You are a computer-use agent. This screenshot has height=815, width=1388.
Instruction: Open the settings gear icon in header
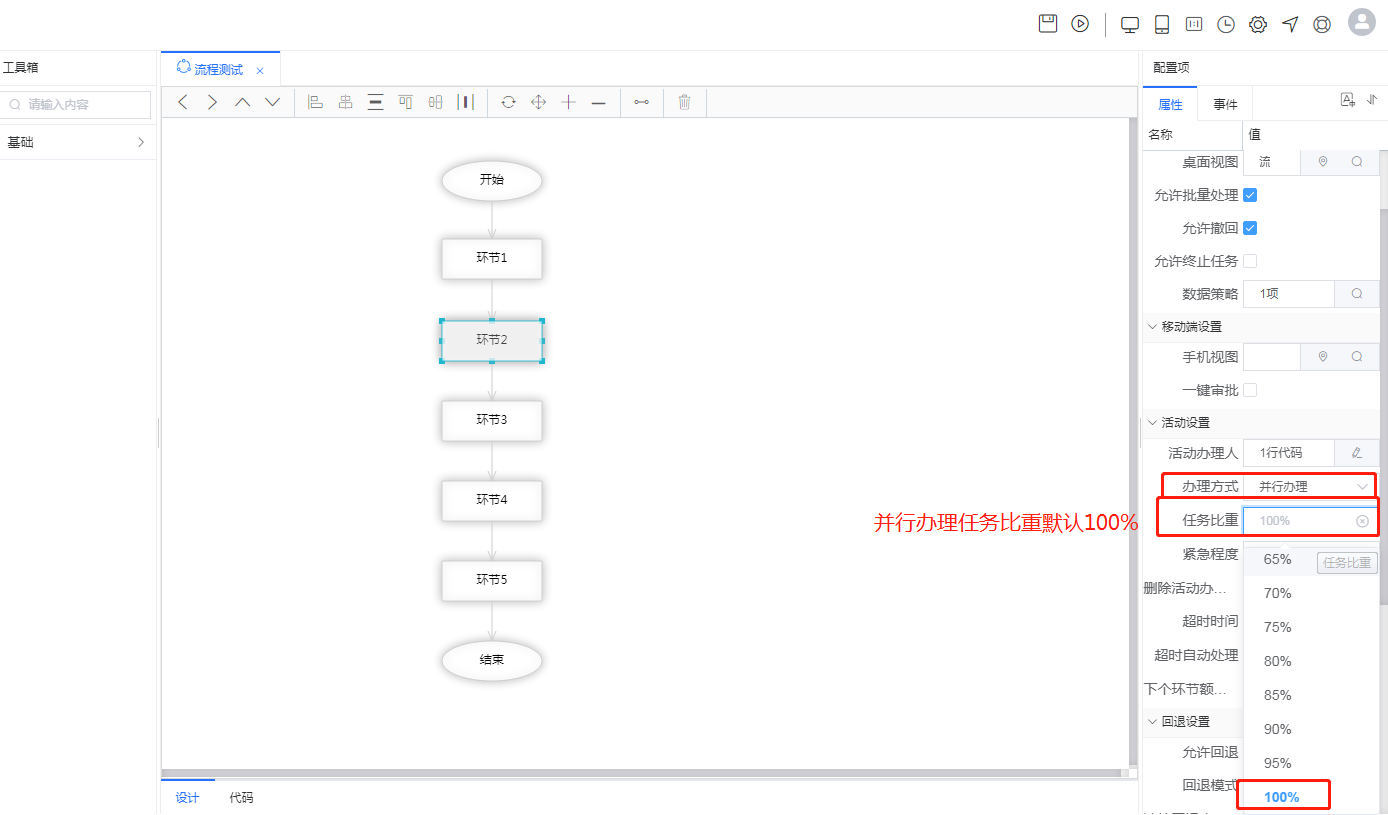(1258, 25)
